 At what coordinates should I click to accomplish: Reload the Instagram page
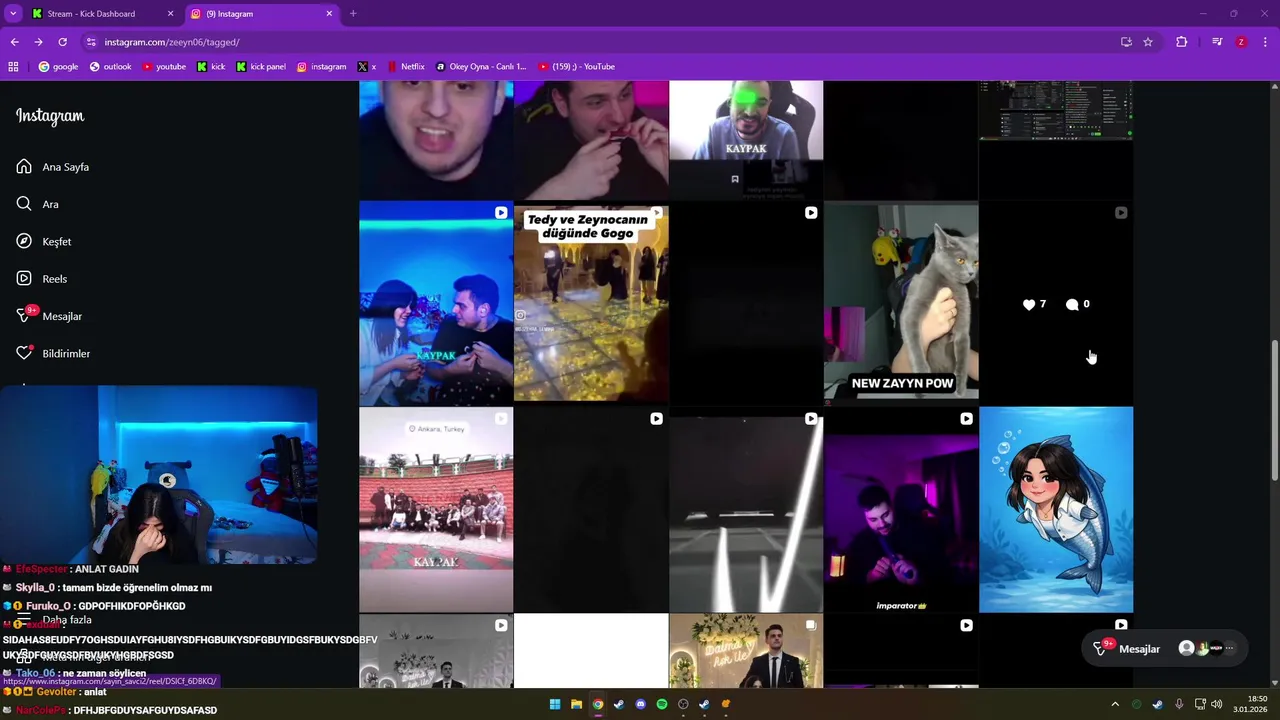[x=62, y=42]
